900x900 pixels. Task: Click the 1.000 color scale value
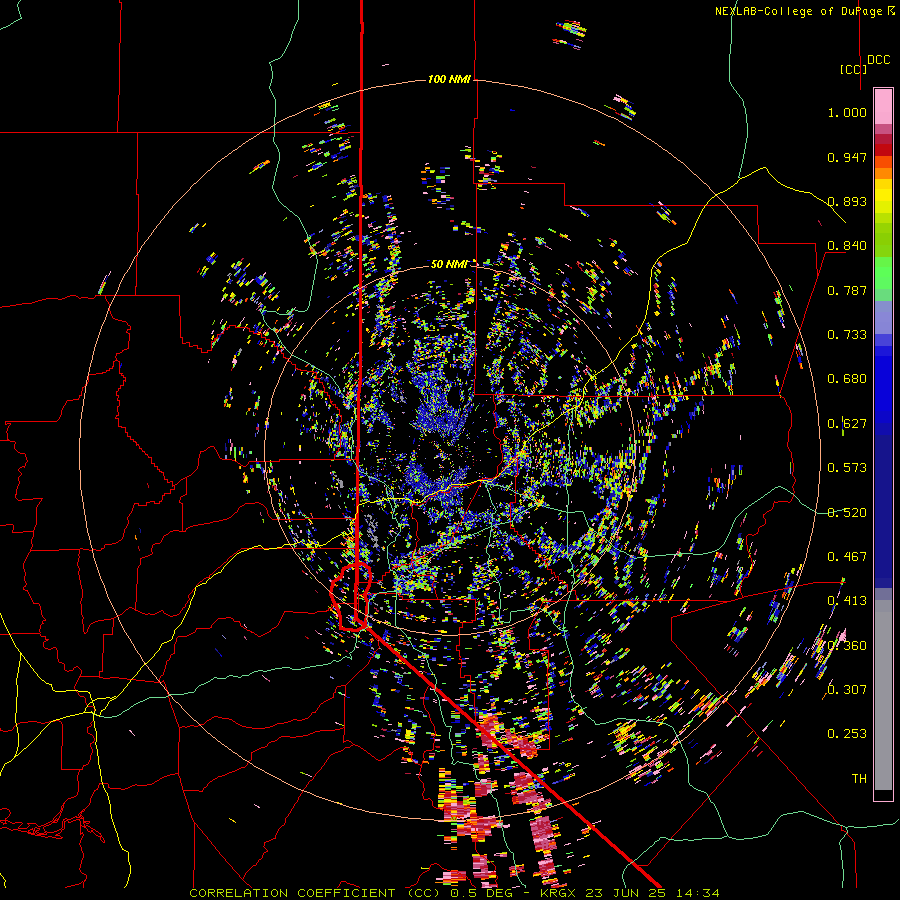coord(847,112)
